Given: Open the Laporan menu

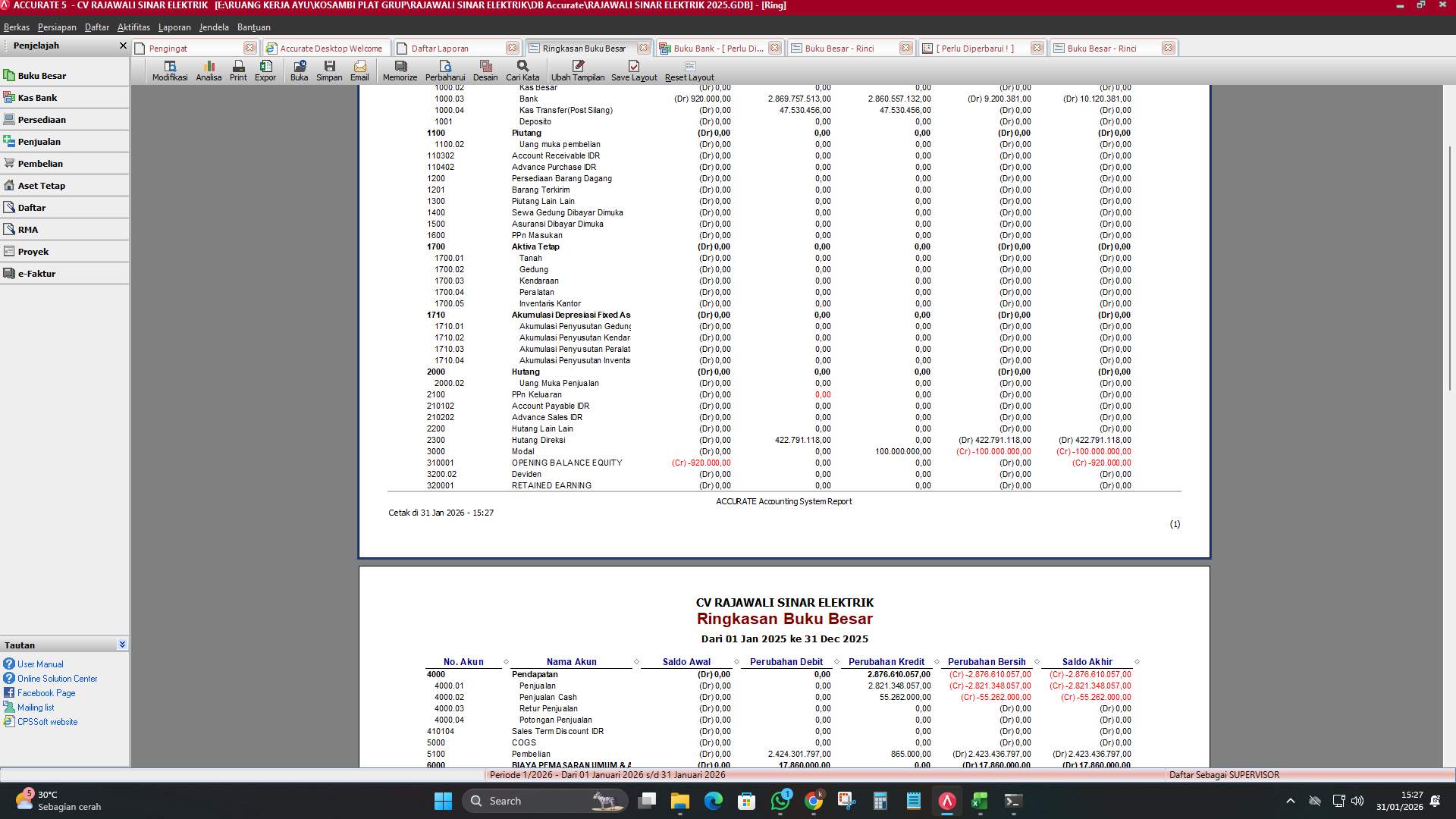Looking at the screenshot, I should [x=174, y=27].
